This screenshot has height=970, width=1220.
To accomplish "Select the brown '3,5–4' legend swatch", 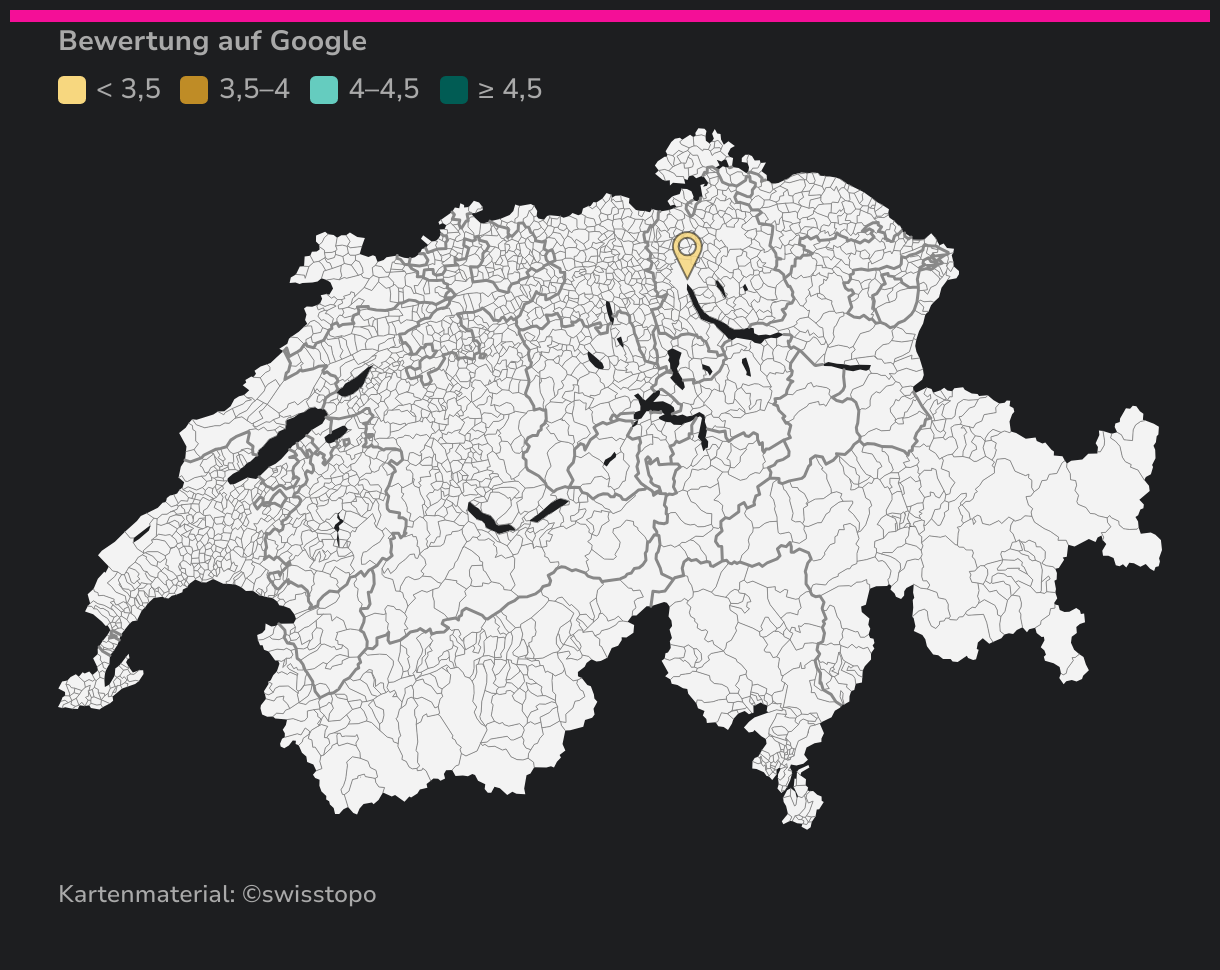I will tap(194, 90).
